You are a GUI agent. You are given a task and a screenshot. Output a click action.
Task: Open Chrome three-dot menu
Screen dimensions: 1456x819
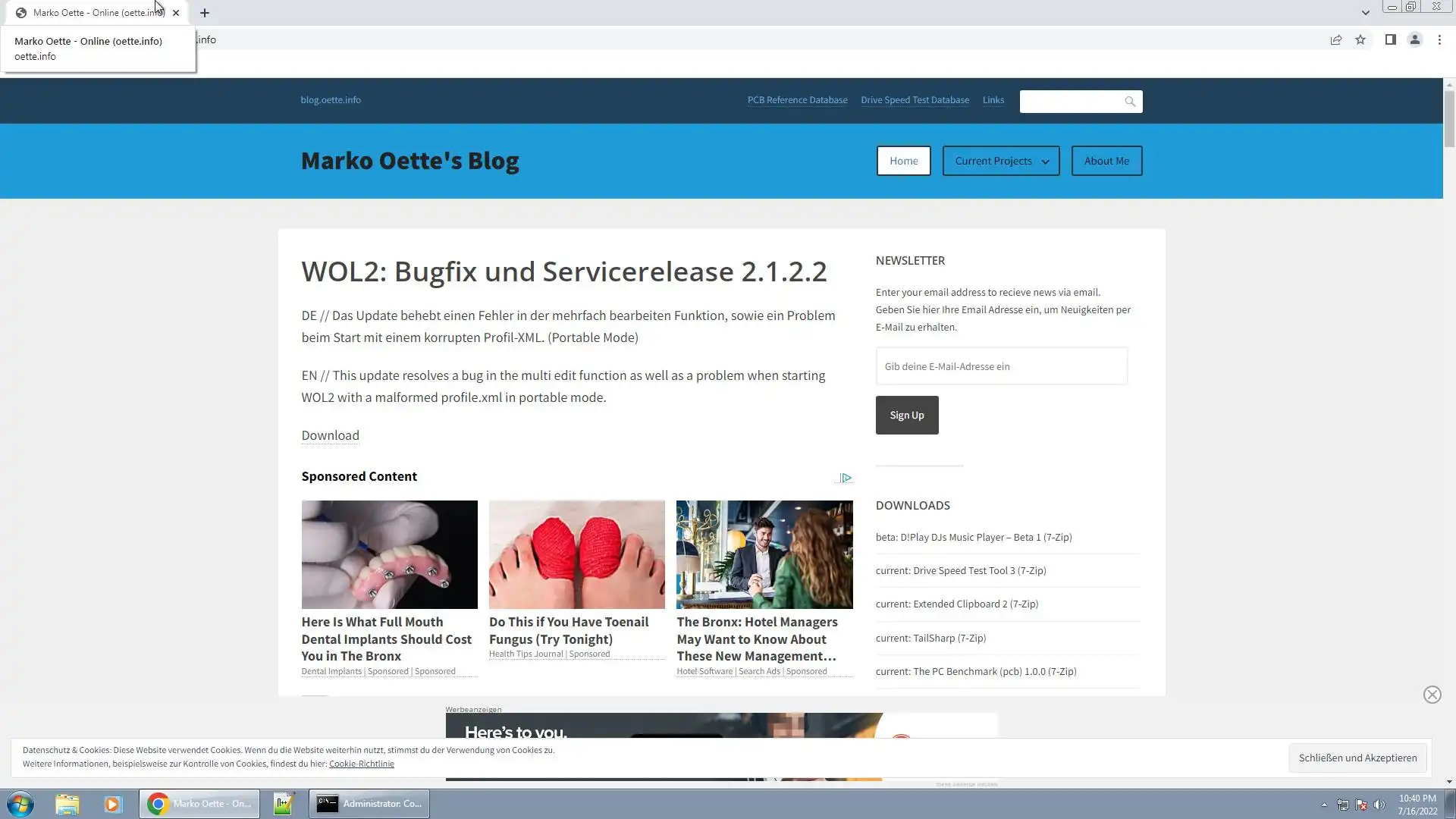(x=1439, y=40)
